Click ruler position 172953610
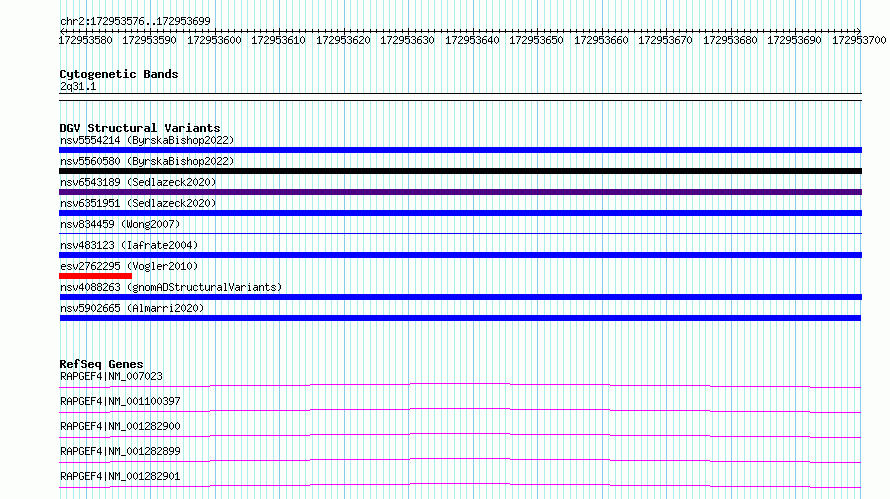The image size is (890, 499). [278, 40]
